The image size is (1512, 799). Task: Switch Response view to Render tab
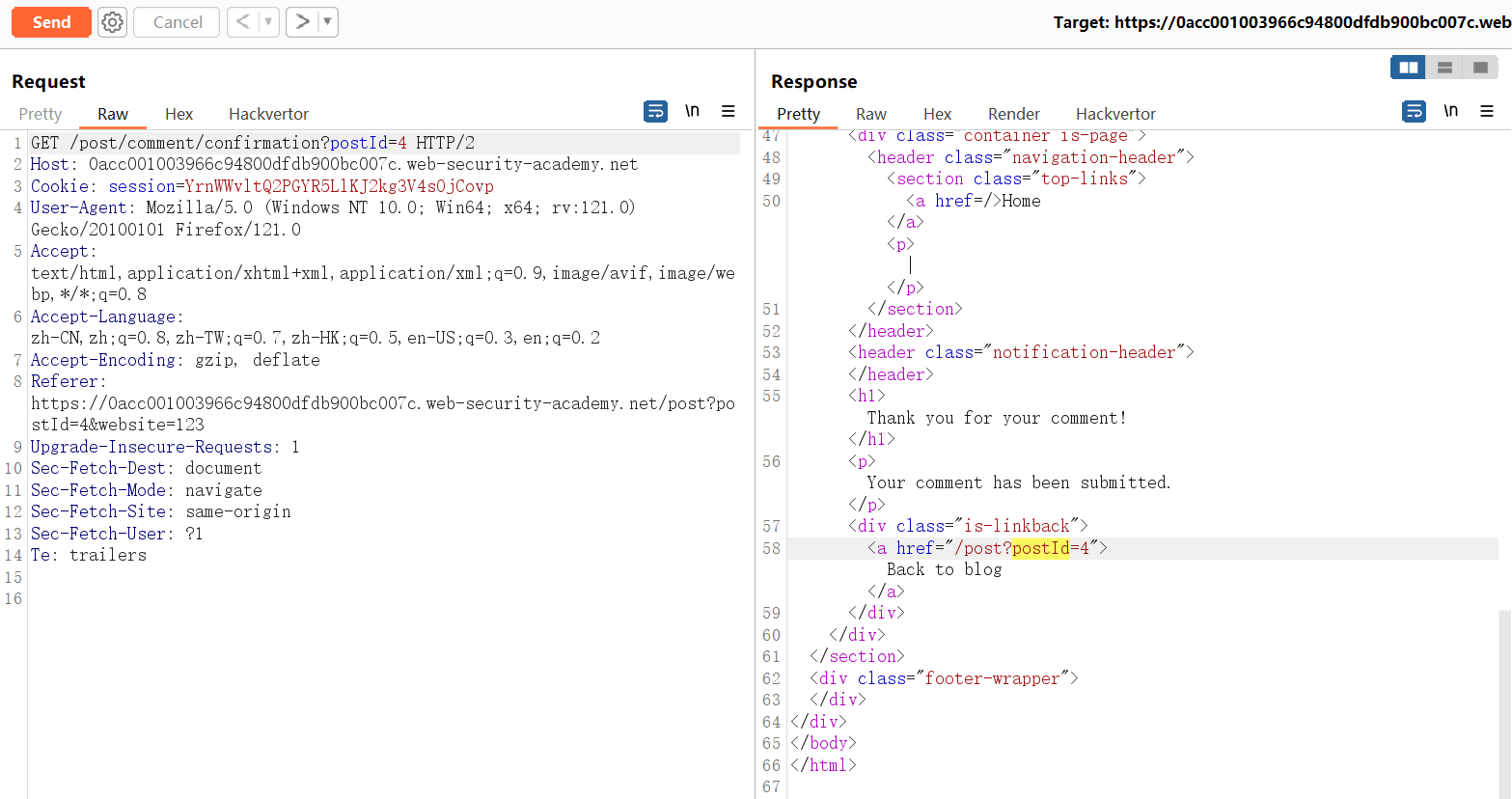[1013, 114]
